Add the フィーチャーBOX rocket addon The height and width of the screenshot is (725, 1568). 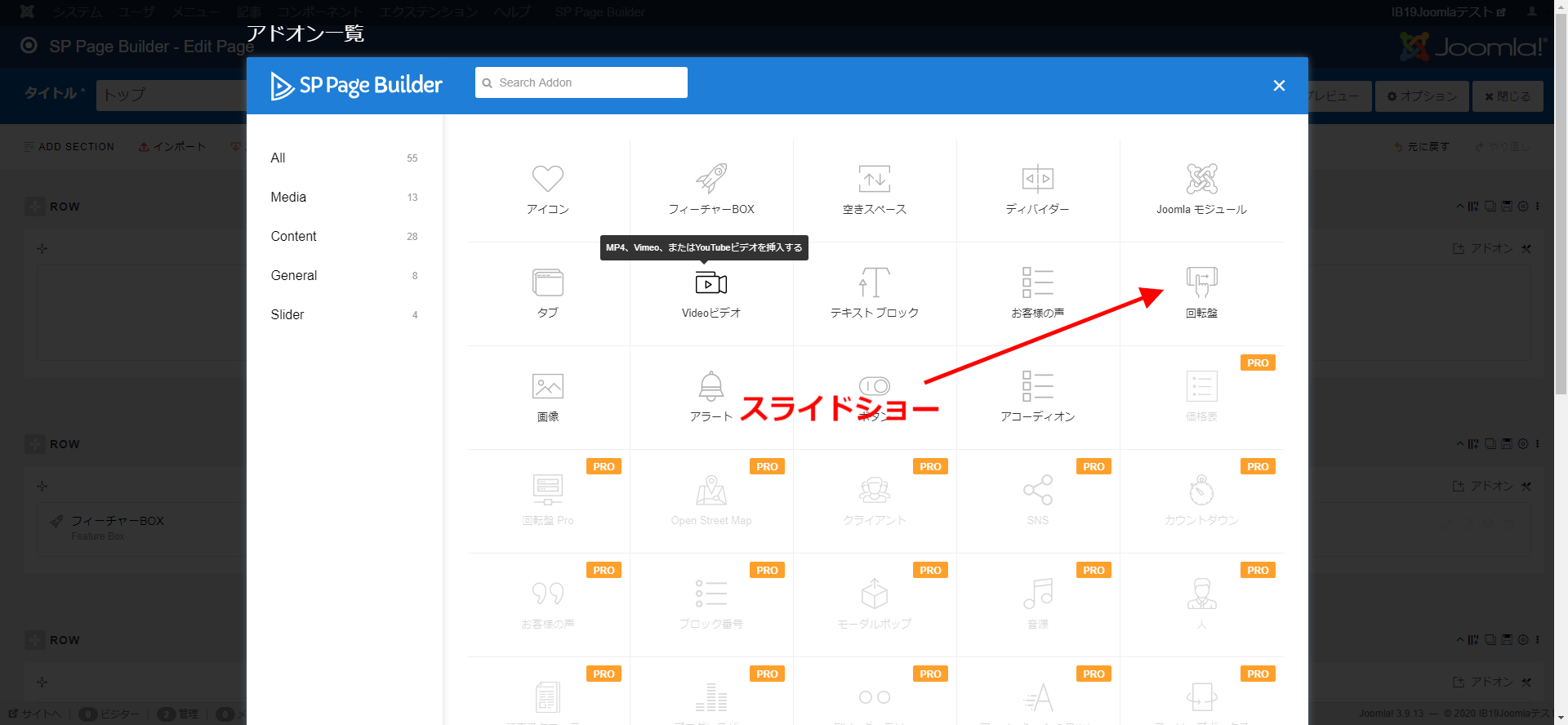click(x=711, y=189)
